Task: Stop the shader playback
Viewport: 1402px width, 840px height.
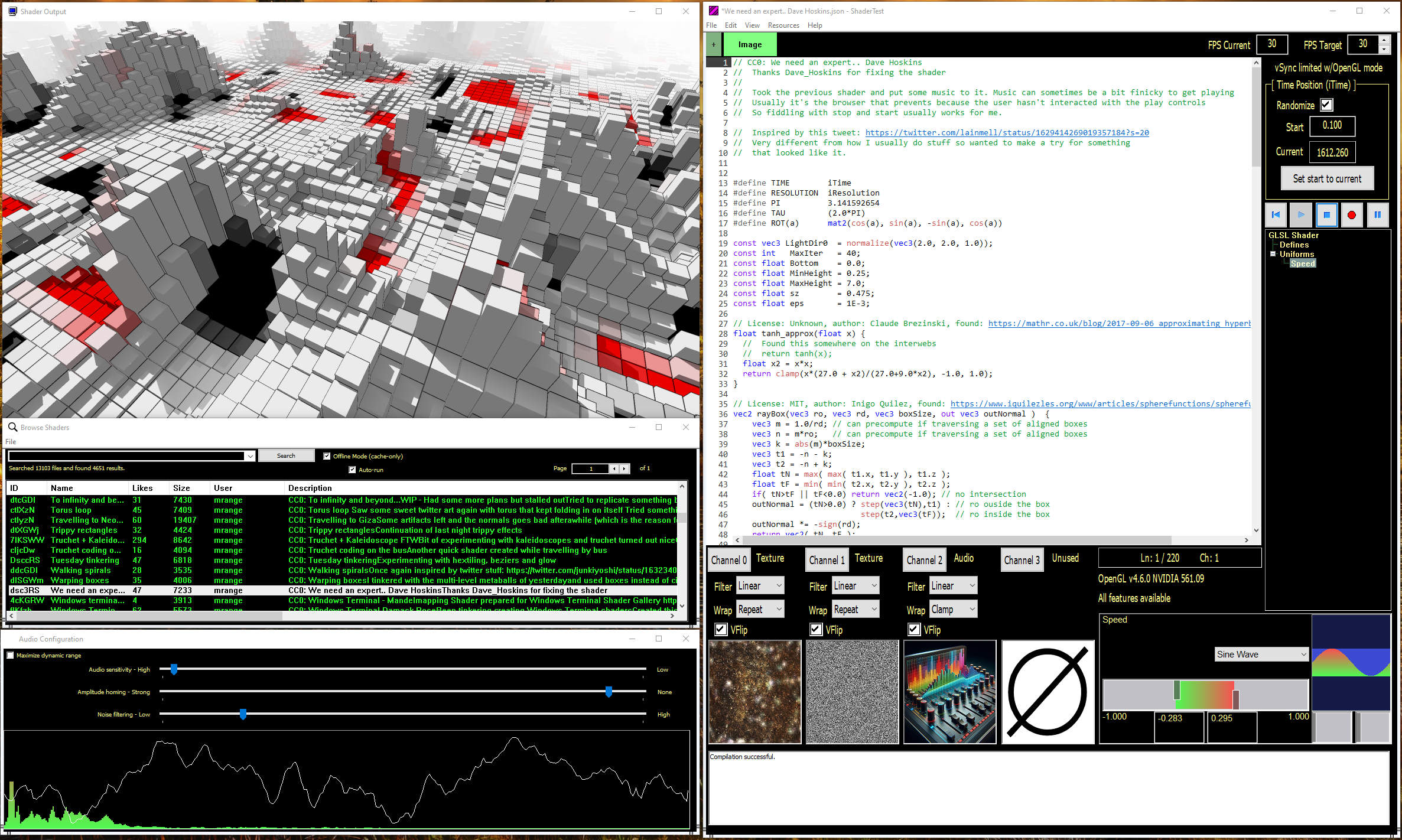Action: click(1326, 215)
